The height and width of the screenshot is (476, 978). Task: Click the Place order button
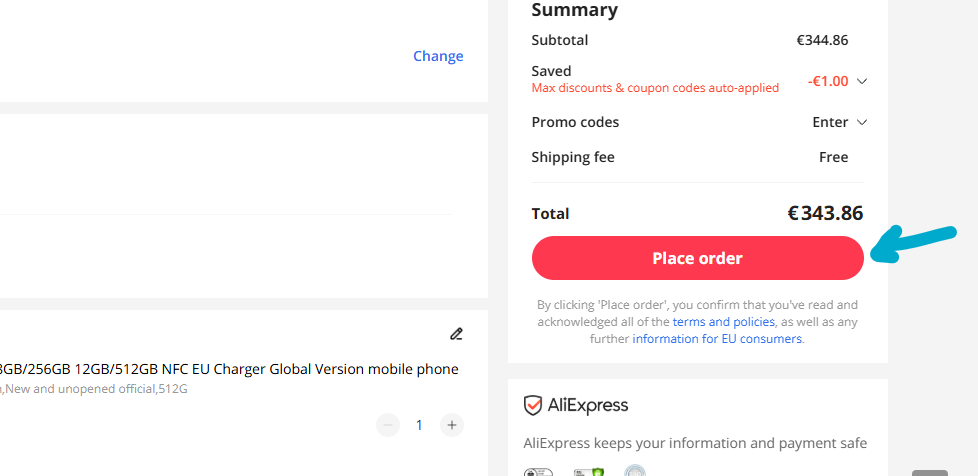point(697,258)
